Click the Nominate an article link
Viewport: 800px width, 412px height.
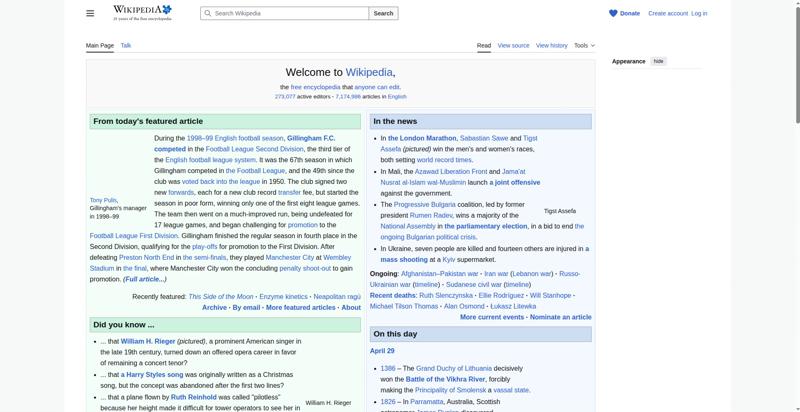560,317
